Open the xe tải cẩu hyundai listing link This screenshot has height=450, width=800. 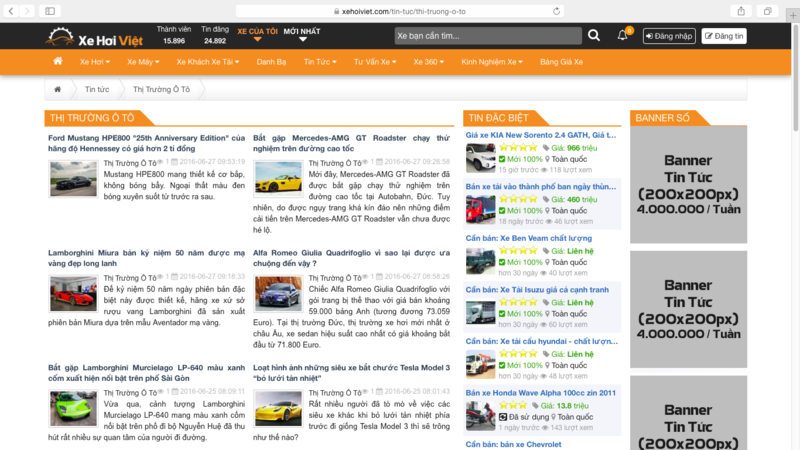click(541, 341)
